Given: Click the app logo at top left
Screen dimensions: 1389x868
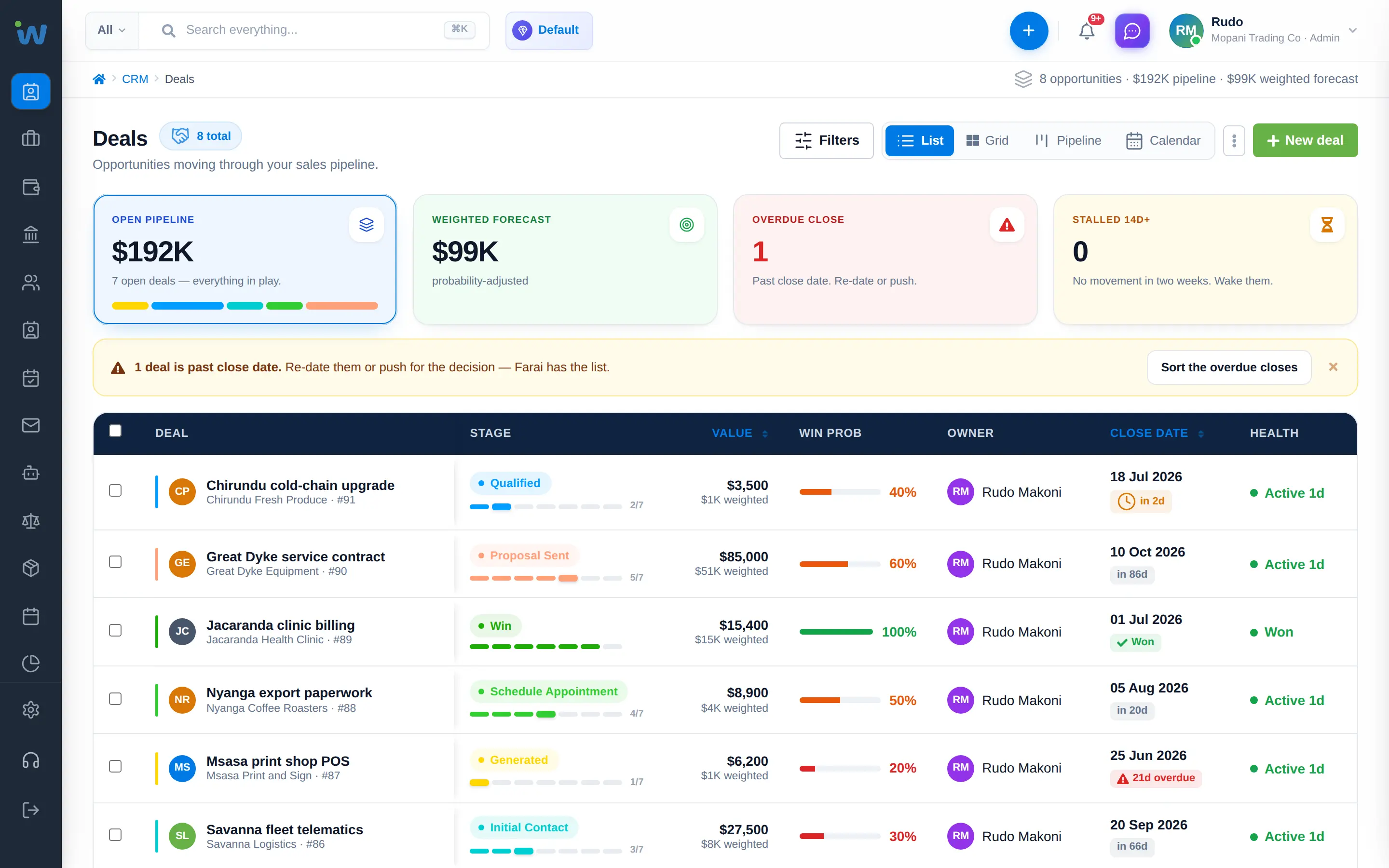Looking at the screenshot, I should 30,32.
